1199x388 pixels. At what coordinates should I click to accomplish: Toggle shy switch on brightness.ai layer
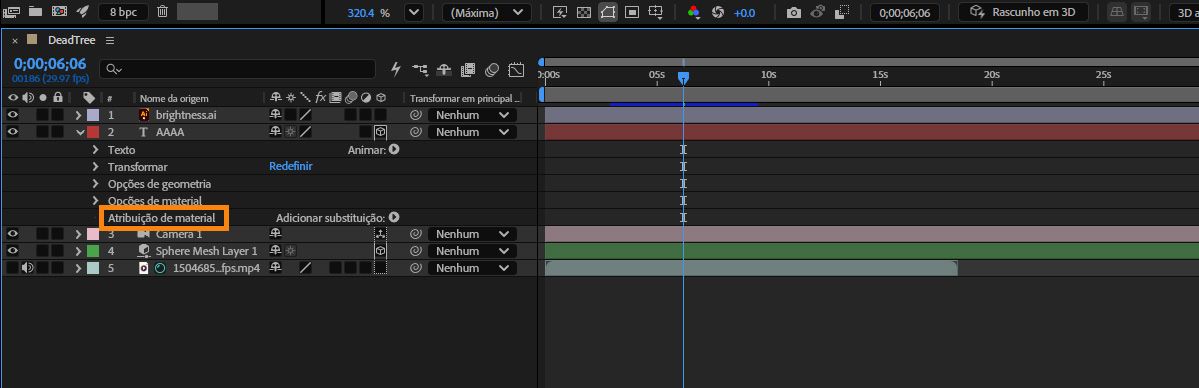276,115
